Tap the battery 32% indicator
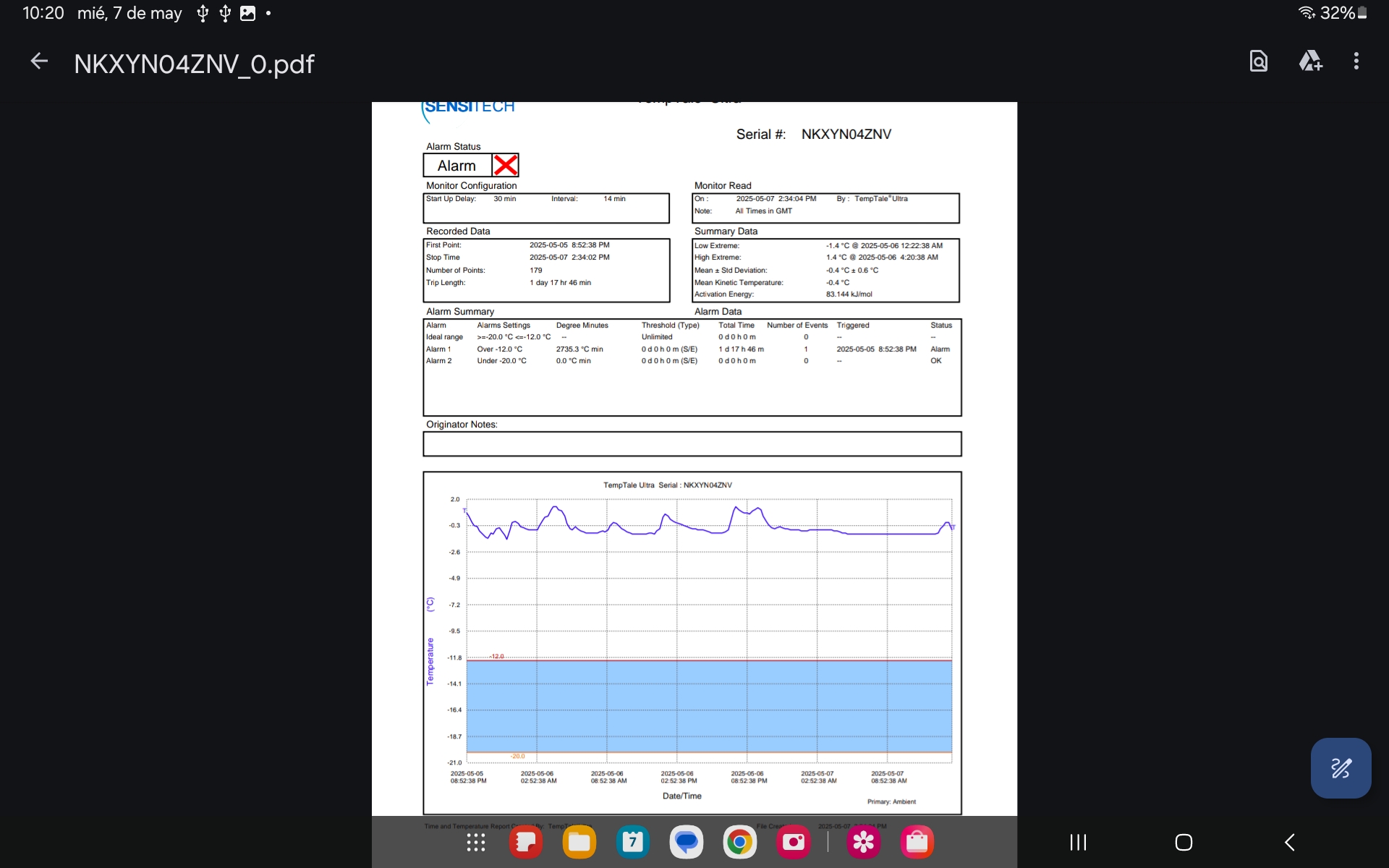Image resolution: width=1389 pixels, height=868 pixels. pyautogui.click(x=1343, y=12)
